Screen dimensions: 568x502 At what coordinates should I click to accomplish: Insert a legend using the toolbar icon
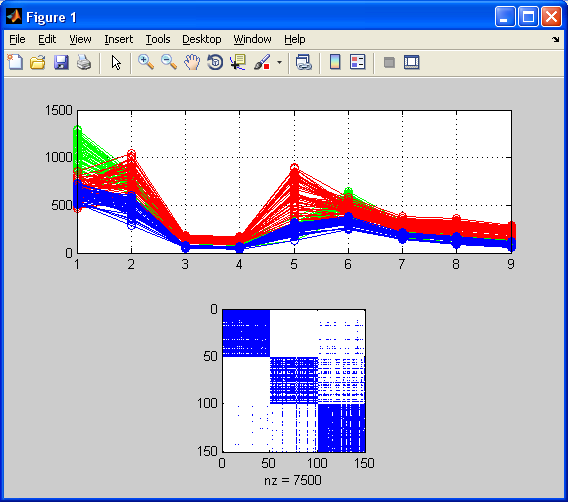358,62
